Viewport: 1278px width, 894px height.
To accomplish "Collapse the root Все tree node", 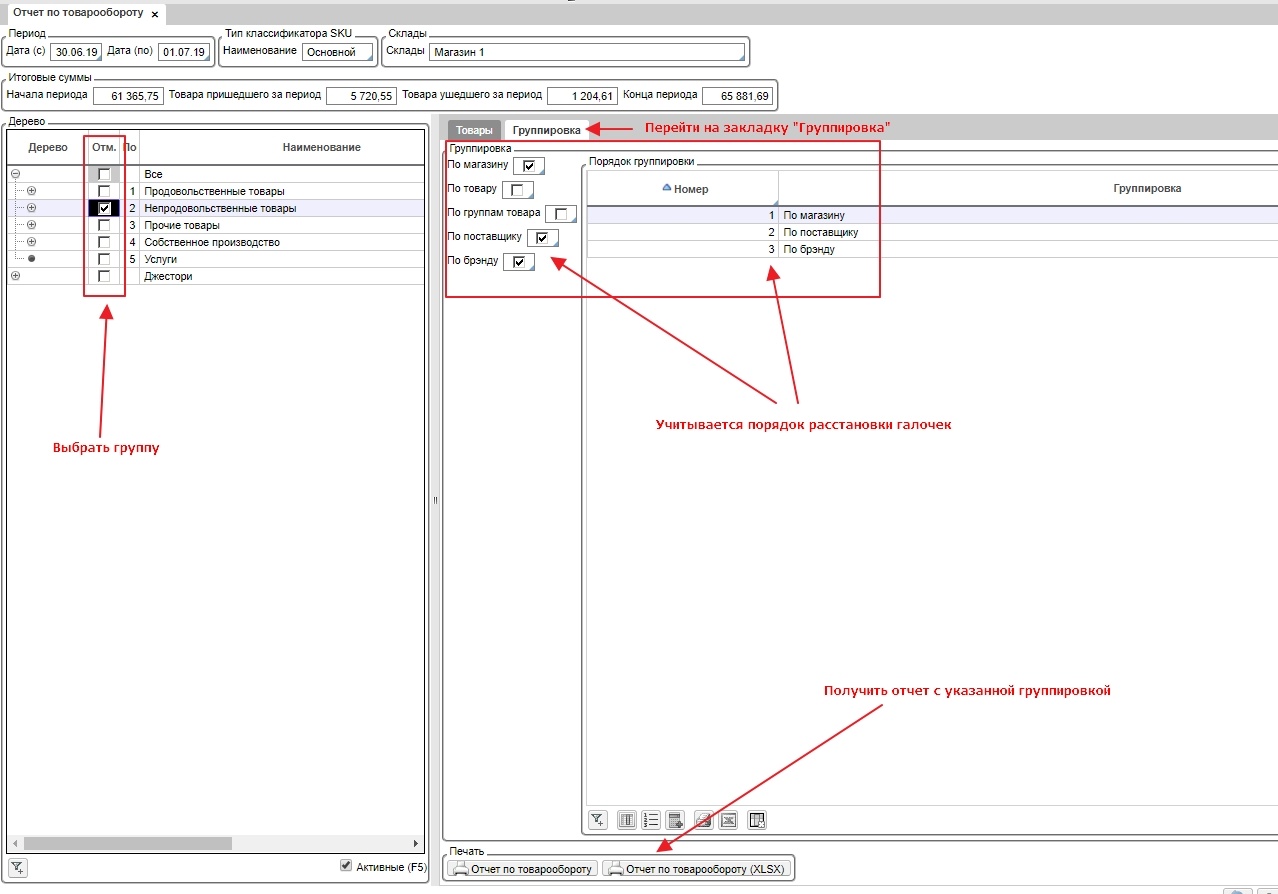I will coord(15,174).
